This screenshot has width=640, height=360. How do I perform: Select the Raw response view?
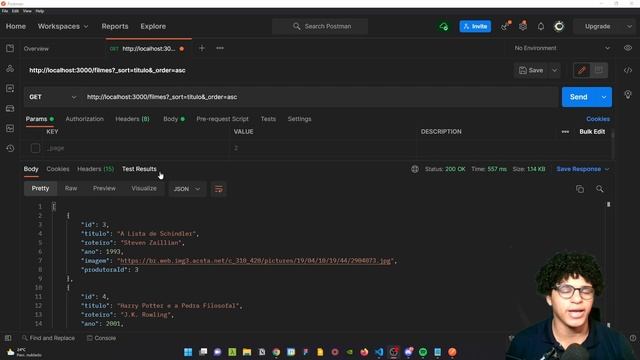[x=71, y=189]
